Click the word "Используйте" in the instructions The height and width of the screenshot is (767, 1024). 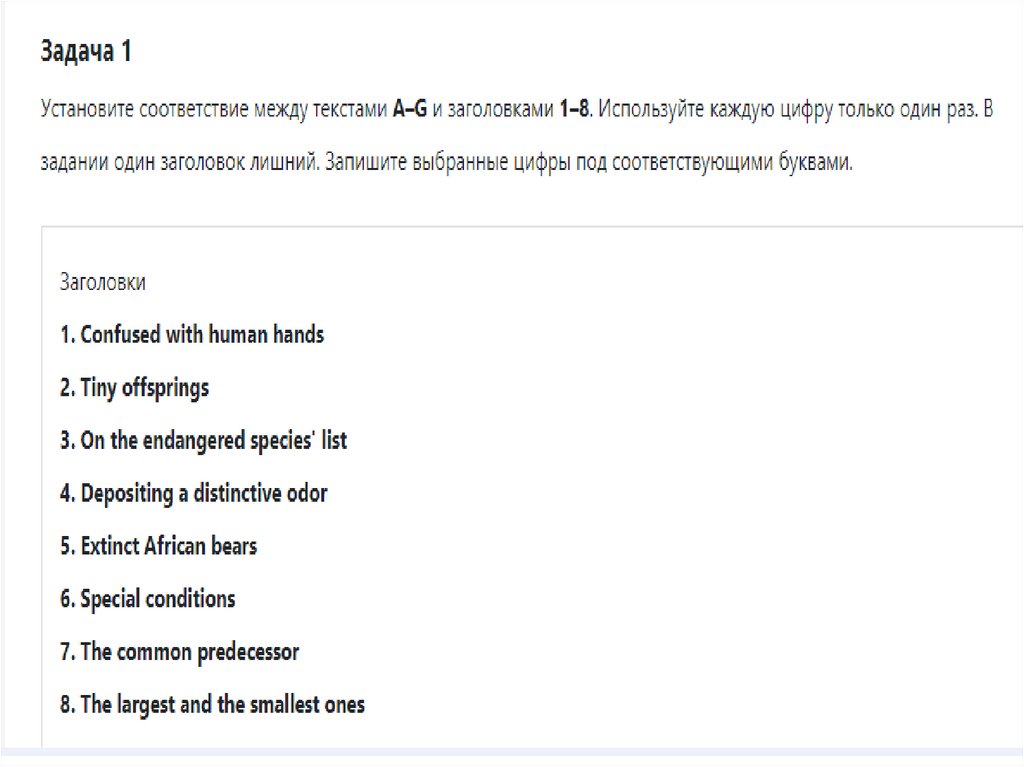tap(650, 109)
